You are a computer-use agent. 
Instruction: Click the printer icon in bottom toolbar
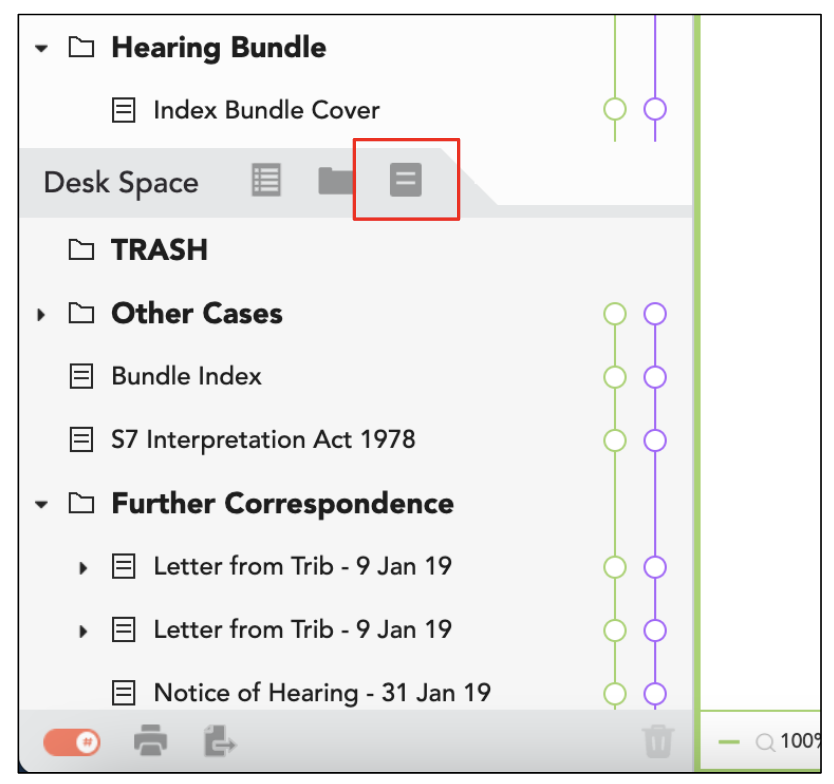click(x=151, y=740)
